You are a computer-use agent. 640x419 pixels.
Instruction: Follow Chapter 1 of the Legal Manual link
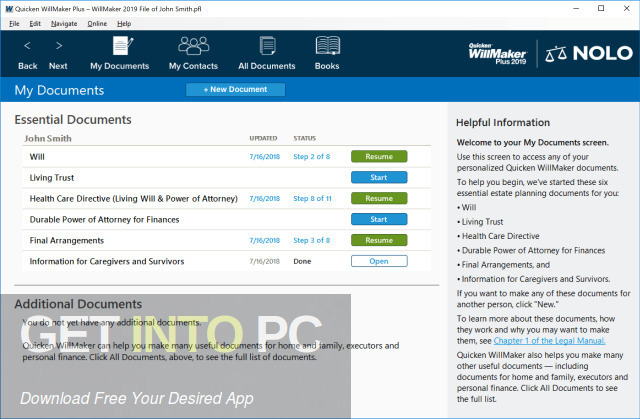(x=549, y=341)
